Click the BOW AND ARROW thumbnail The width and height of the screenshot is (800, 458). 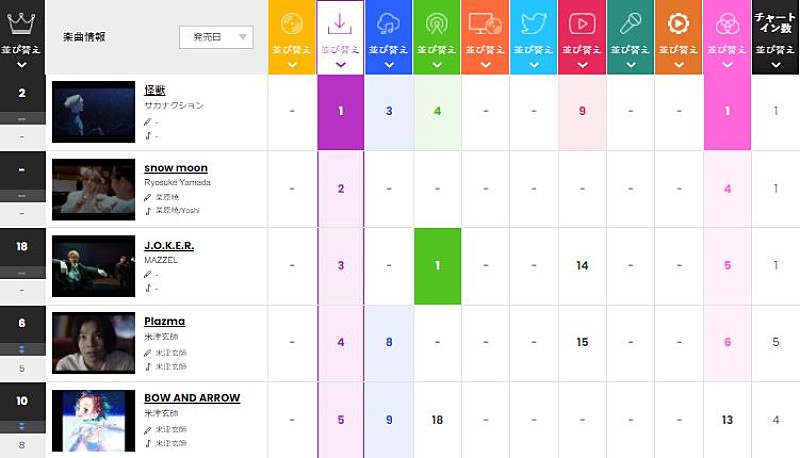[93, 420]
